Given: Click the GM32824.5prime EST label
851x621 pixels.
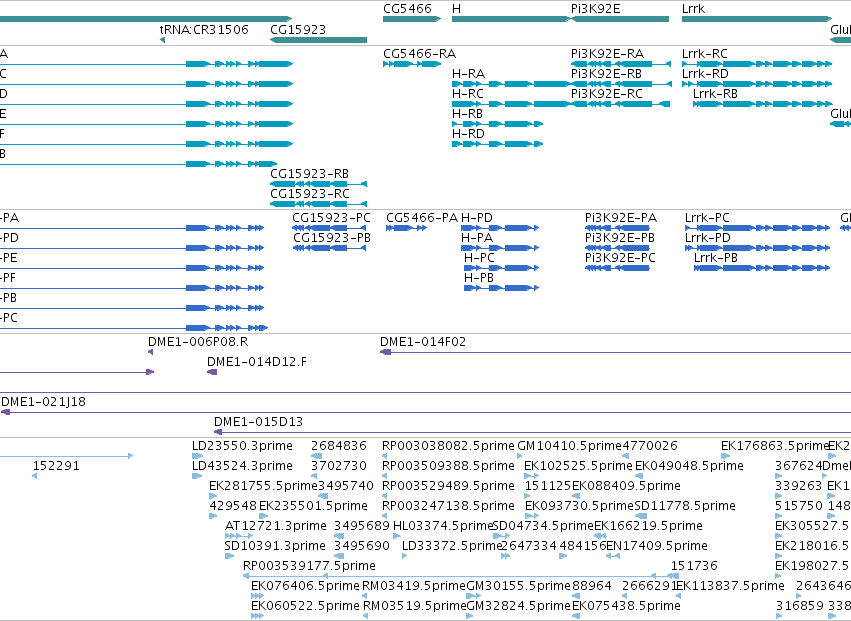Looking at the screenshot, I should [519, 607].
